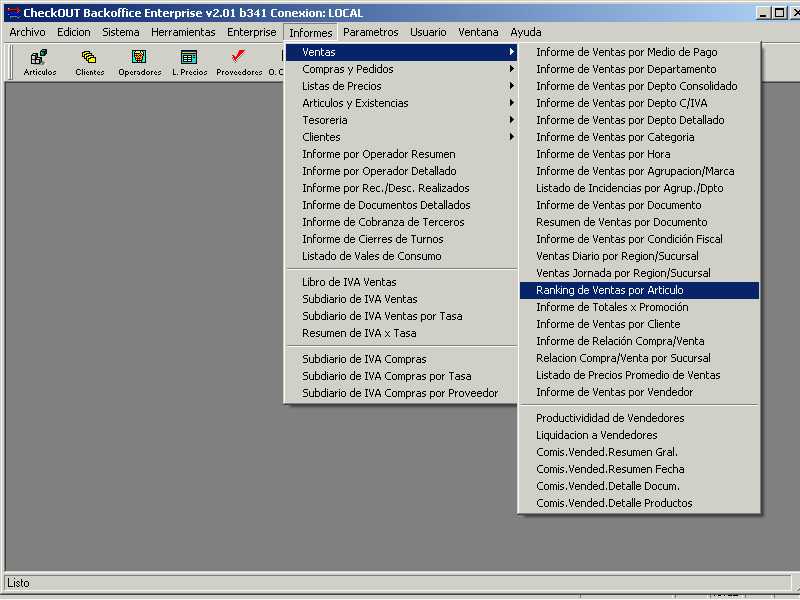Open the Parametros menu
This screenshot has height=600, width=800.
coord(370,32)
